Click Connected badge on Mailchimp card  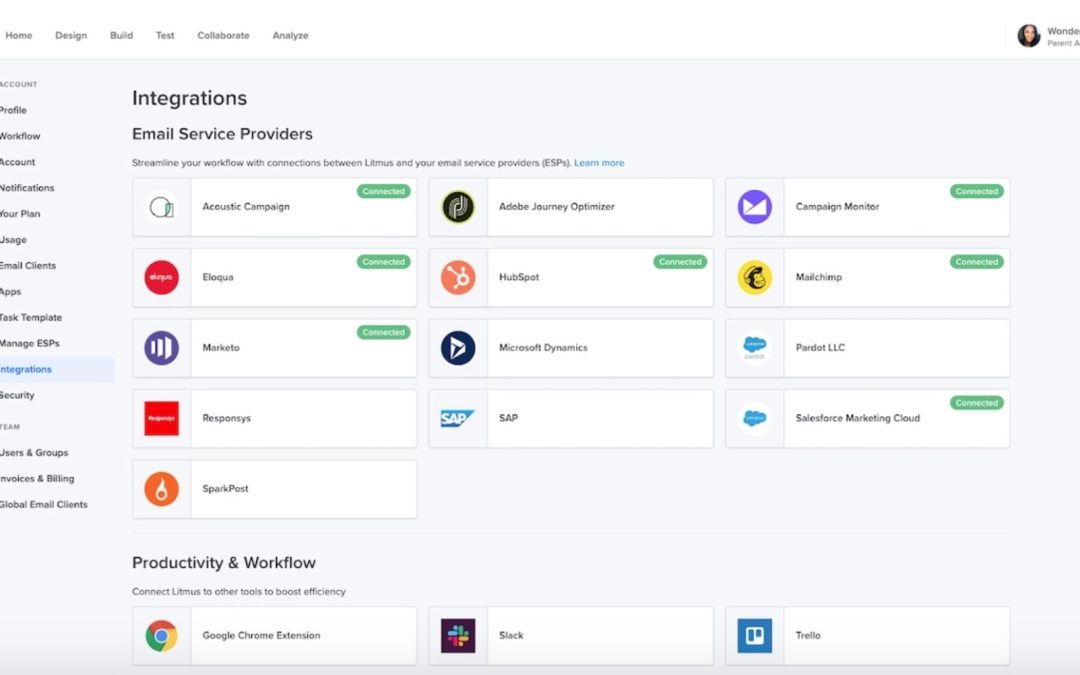tap(977, 262)
